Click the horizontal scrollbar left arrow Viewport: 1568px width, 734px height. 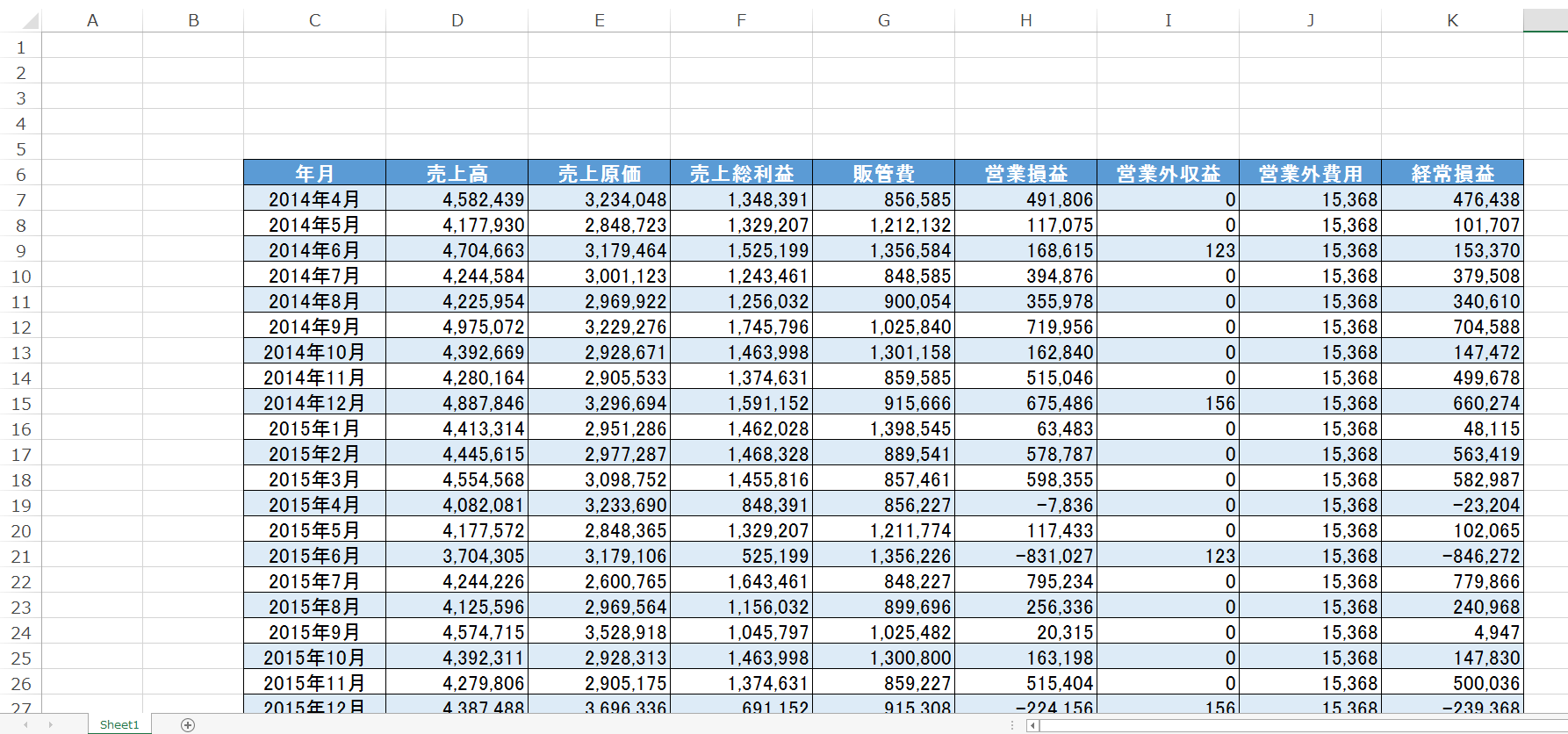[x=1032, y=725]
